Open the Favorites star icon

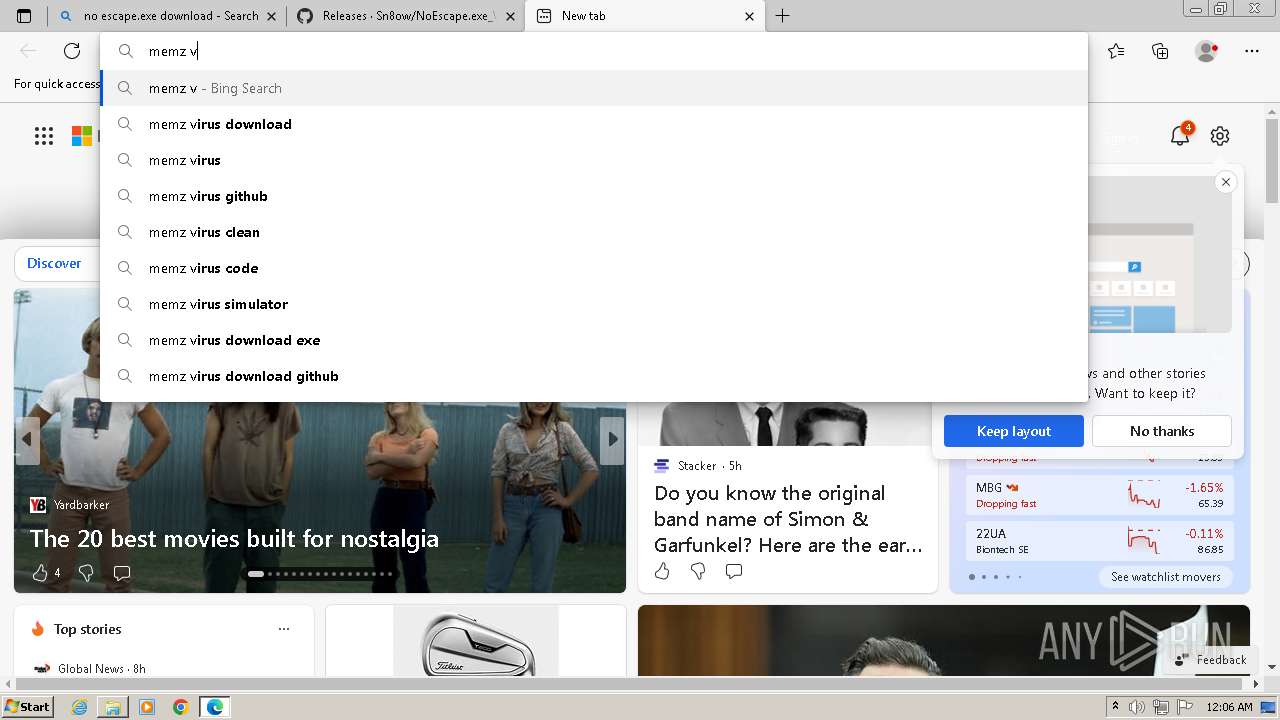pos(1116,51)
